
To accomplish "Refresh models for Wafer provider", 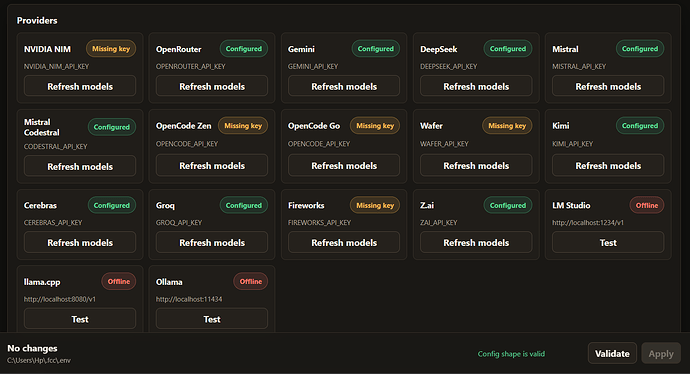I will [x=476, y=165].
